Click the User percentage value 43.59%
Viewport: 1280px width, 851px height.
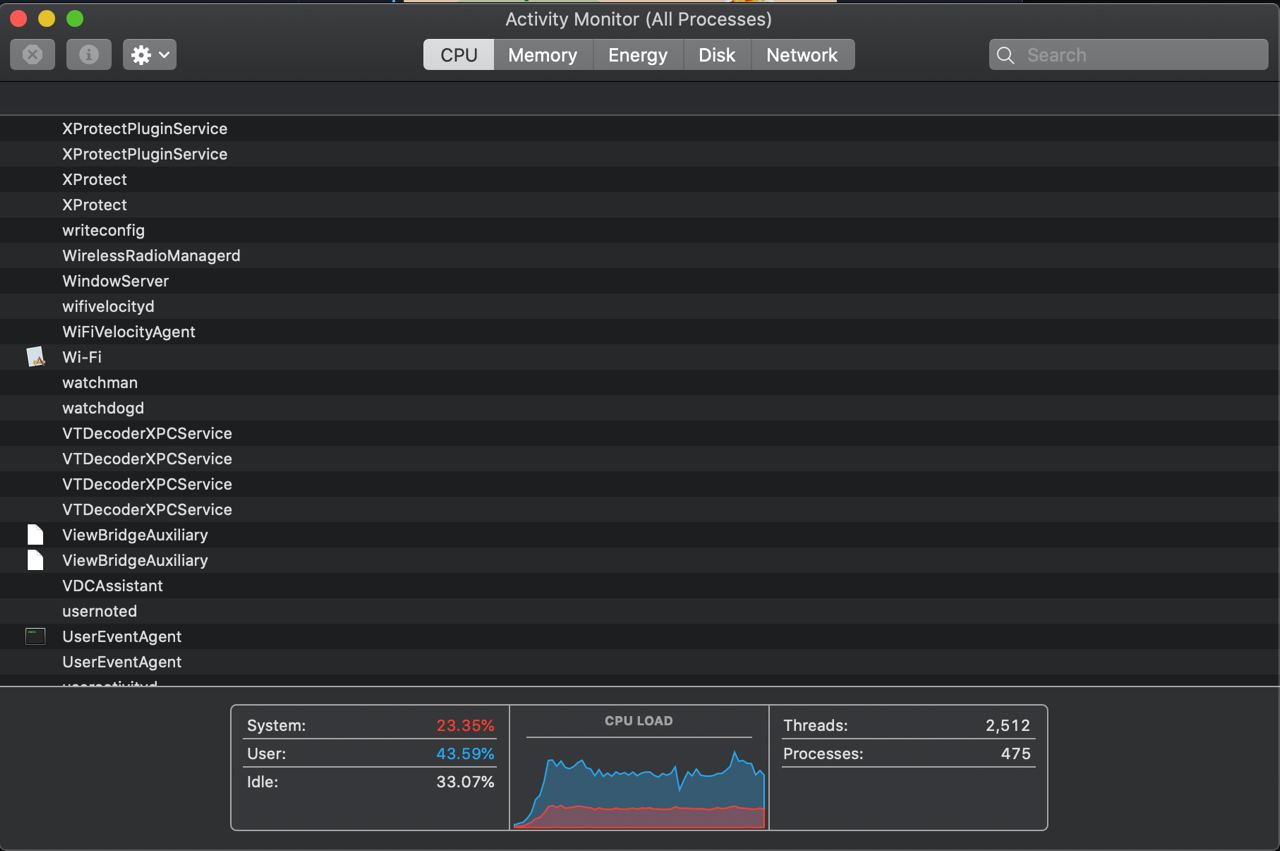coord(465,753)
